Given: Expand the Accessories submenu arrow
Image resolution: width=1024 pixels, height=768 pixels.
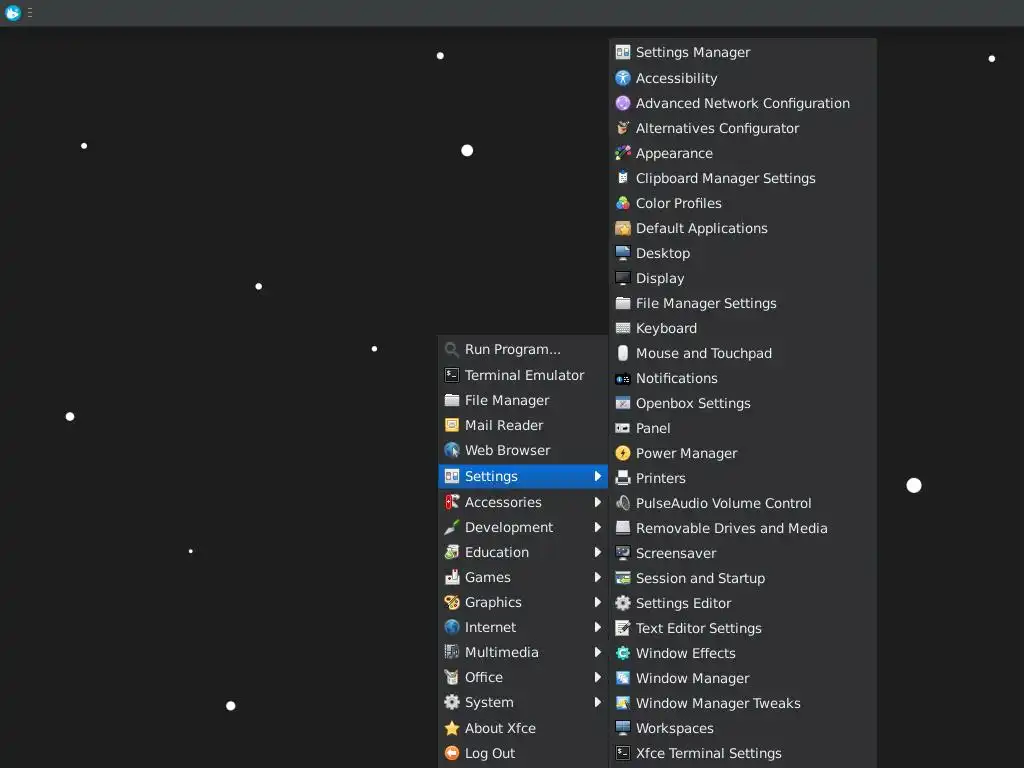Looking at the screenshot, I should [597, 502].
